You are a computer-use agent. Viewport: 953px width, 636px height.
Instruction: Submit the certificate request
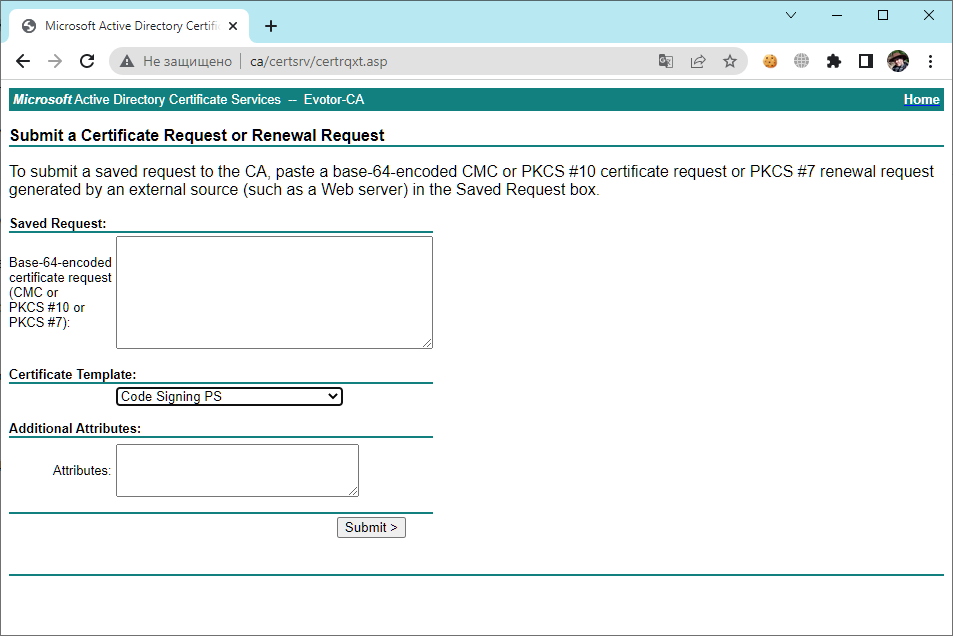coord(371,528)
